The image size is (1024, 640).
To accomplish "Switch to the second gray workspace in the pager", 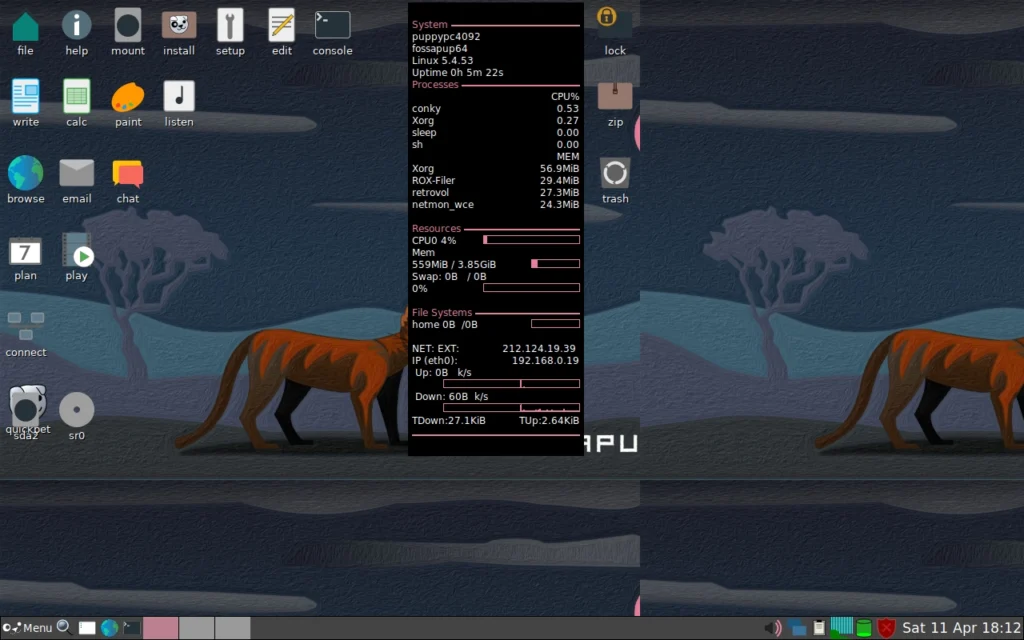I will [x=196, y=628].
